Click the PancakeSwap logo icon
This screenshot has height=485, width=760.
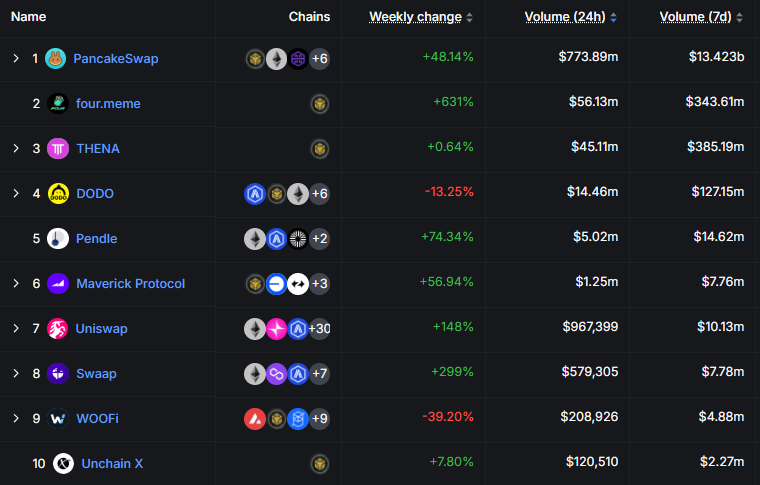tap(55, 59)
